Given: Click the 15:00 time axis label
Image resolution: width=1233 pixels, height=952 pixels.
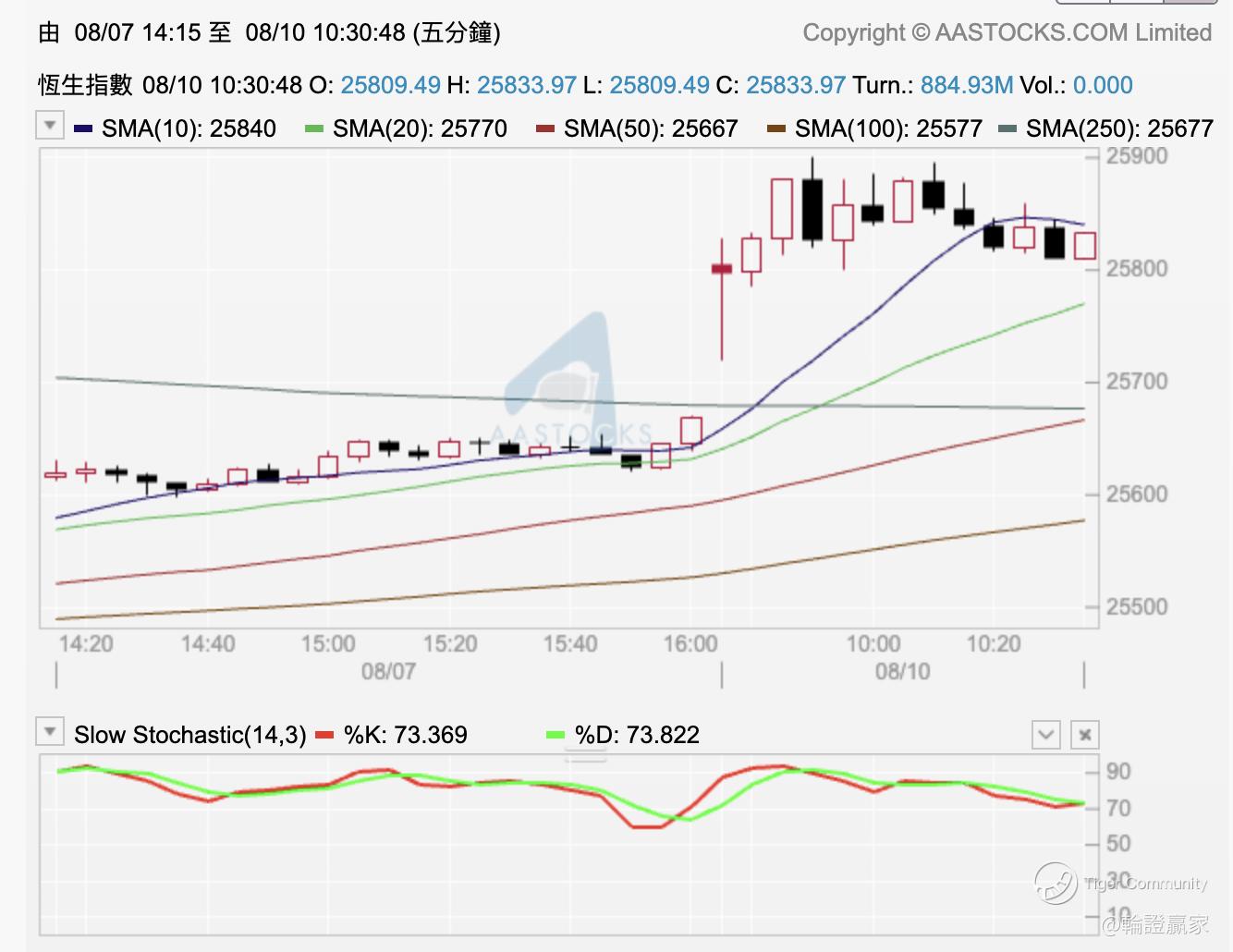Looking at the screenshot, I should [x=328, y=643].
